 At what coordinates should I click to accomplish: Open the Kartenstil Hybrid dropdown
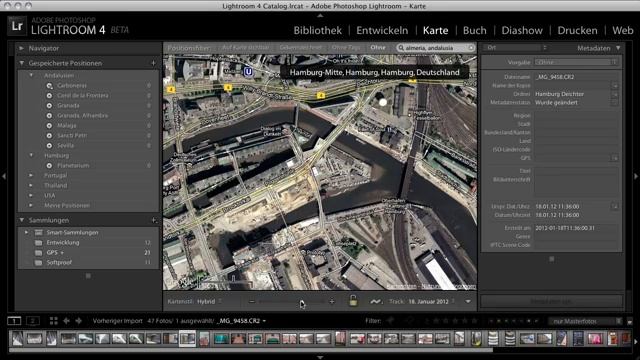[209, 302]
